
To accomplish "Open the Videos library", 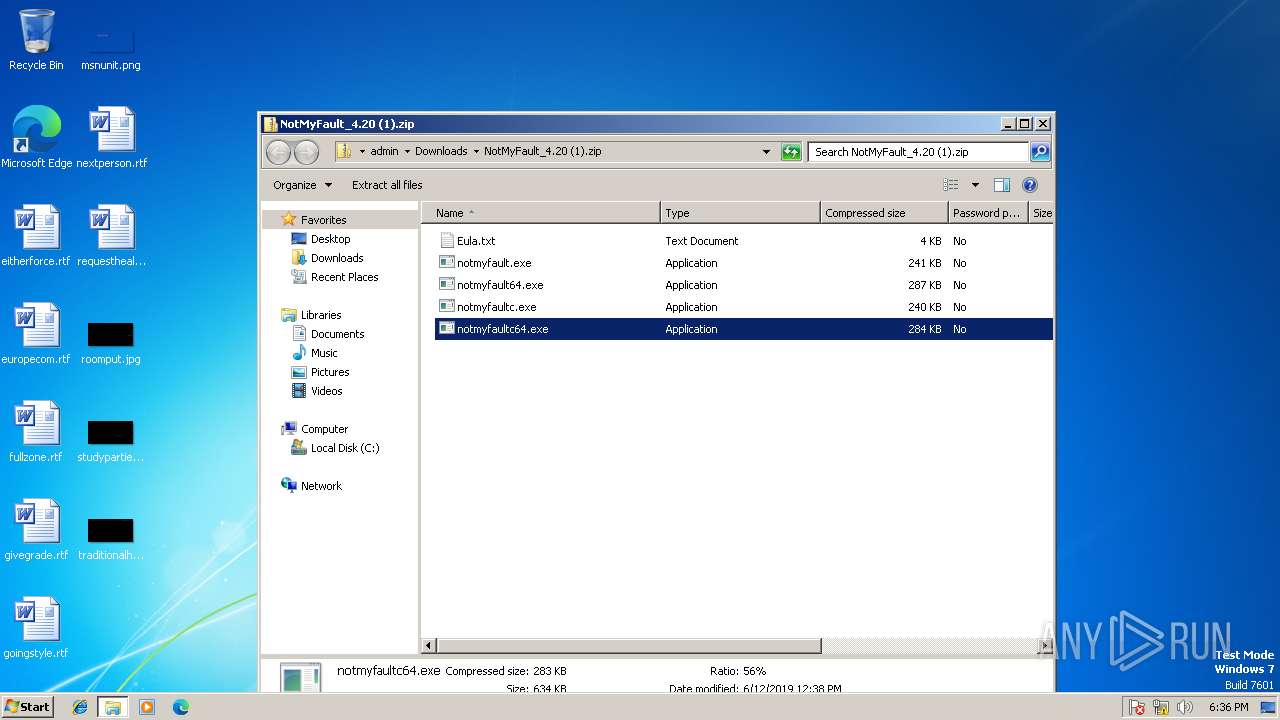I will pos(326,391).
